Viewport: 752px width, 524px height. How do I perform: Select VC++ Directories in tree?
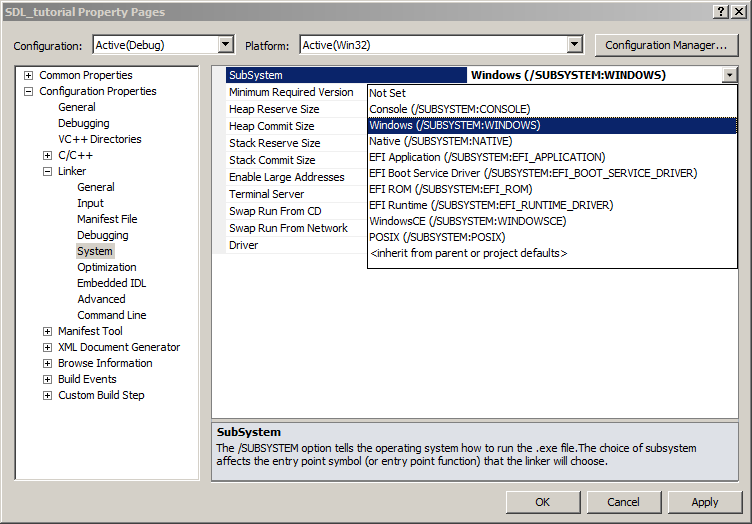pos(100,139)
